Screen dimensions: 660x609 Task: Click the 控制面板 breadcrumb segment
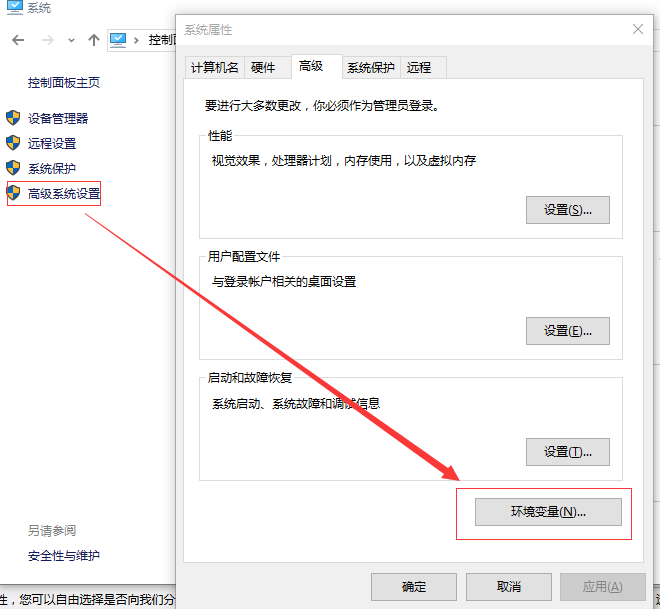pyautogui.click(x=162, y=40)
